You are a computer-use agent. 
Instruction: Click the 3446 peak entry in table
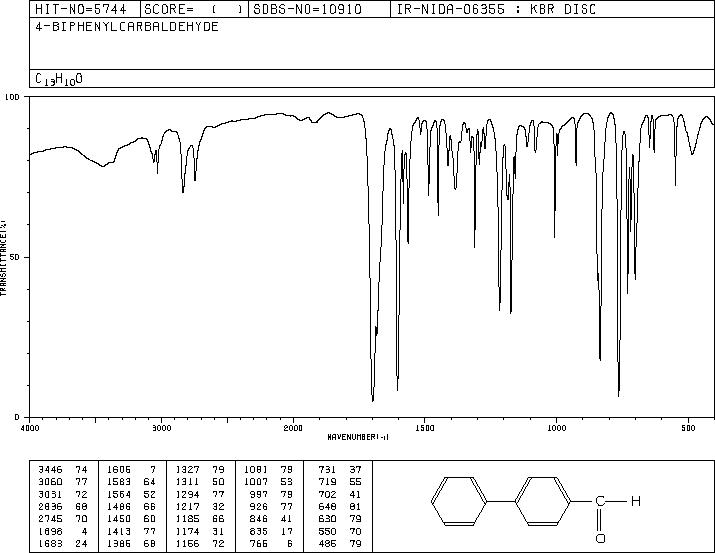(63, 469)
